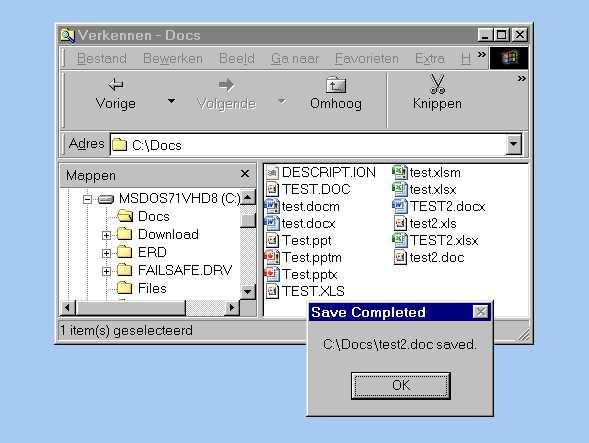Image resolution: width=589 pixels, height=443 pixels.
Task: Select the TEST2.docx file icon
Action: tap(400, 206)
